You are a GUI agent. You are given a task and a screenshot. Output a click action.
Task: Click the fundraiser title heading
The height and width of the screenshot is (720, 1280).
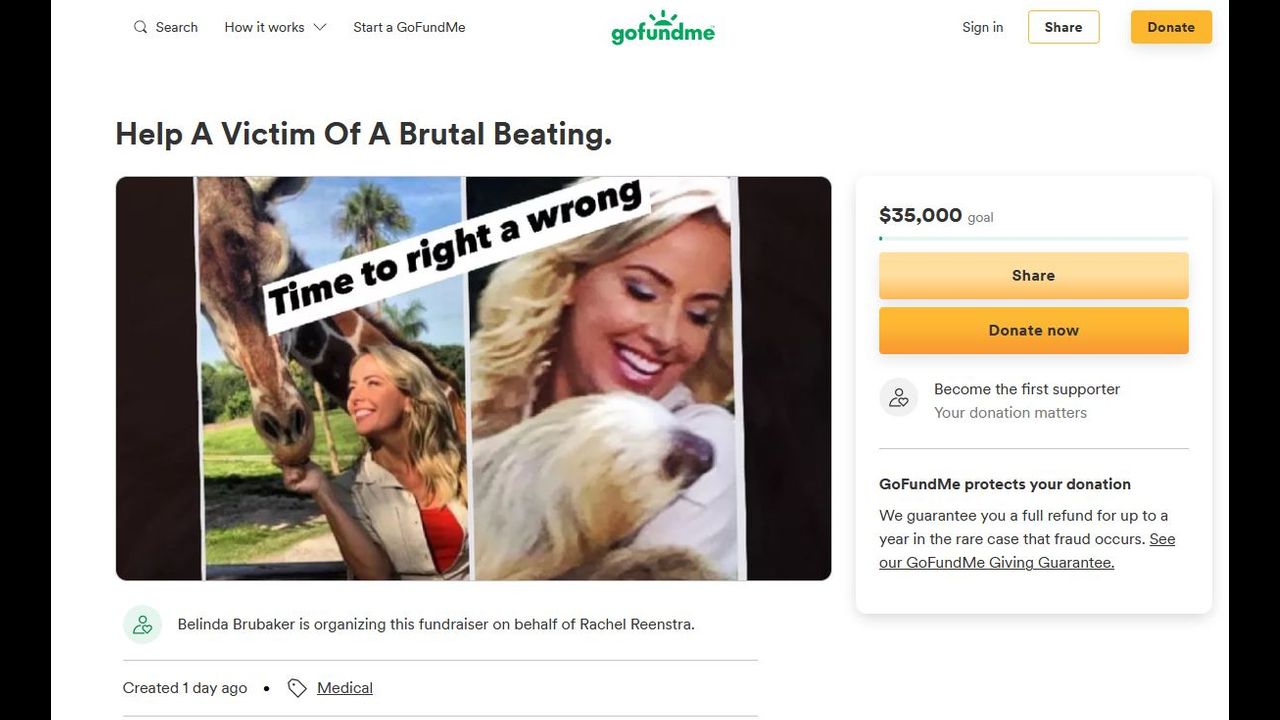tap(364, 133)
